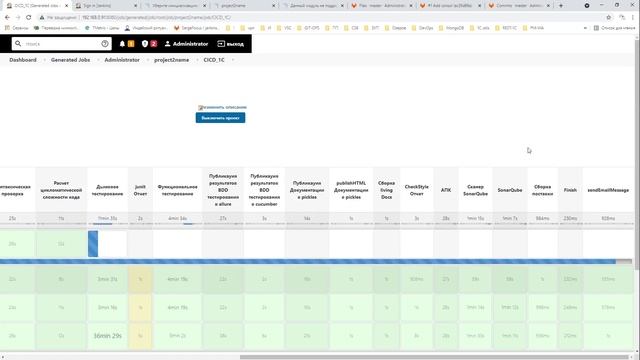The width and height of the screenshot is (640, 360).
Task: Show hidden bookmarks via overflow chevron
Action: coord(585,28)
